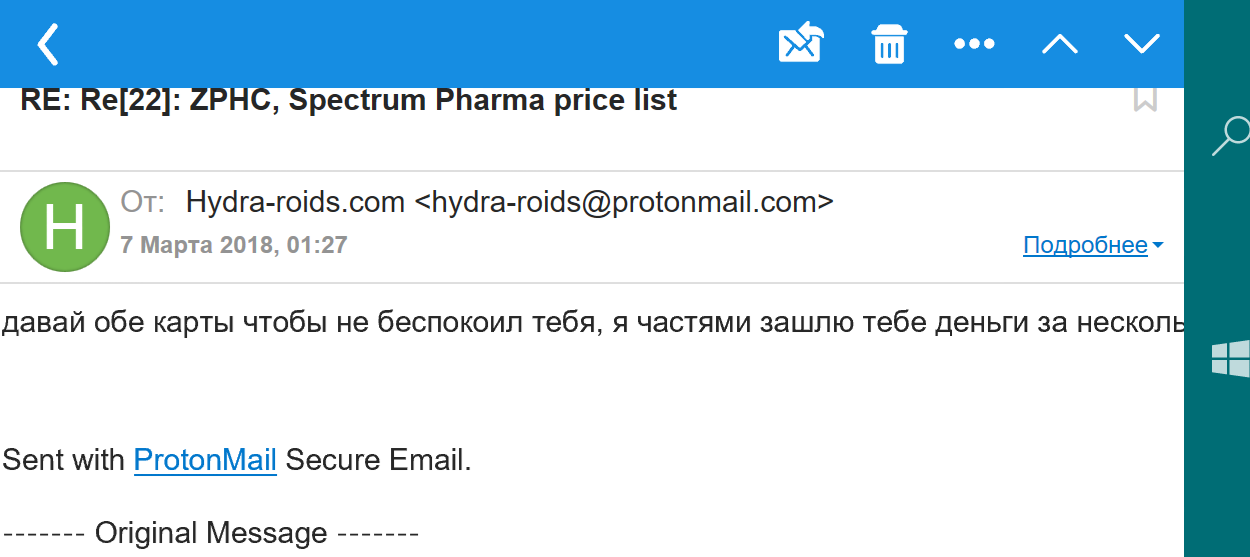Click the Original Message separator line
Screen dimensions: 1250x557
click(210, 533)
